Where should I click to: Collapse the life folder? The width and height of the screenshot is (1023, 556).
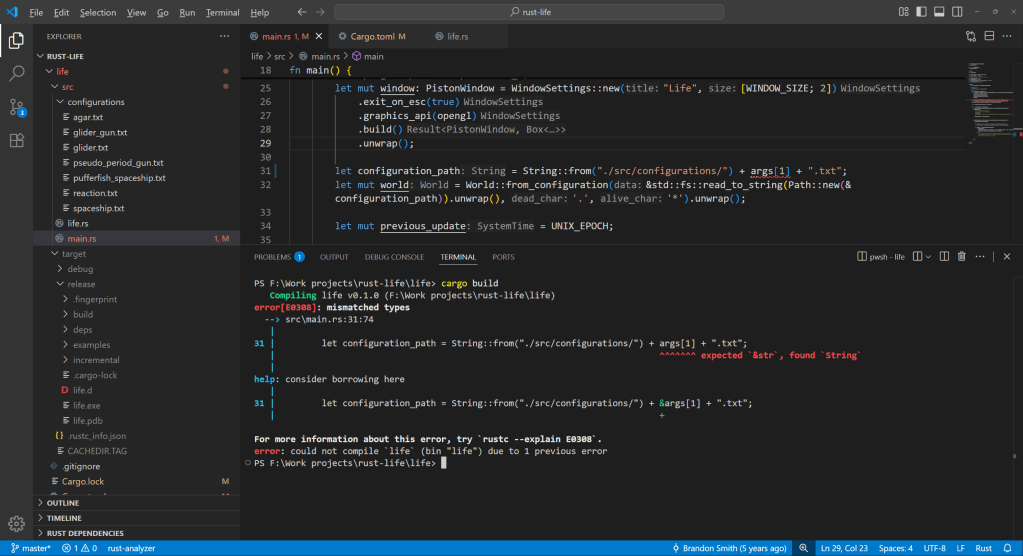point(137,71)
